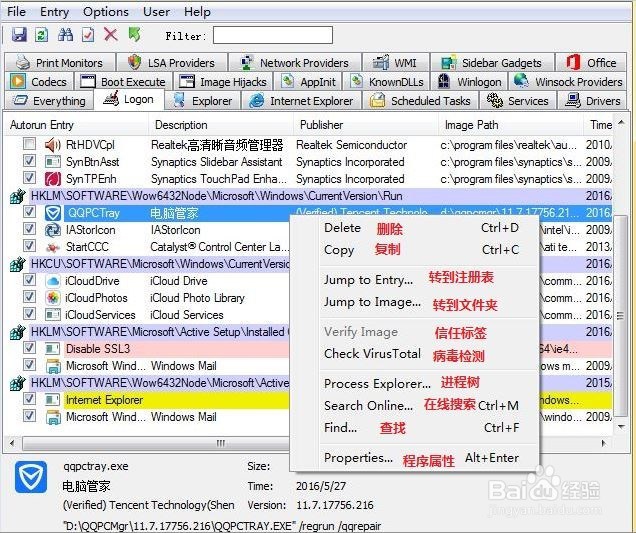Click the registry icon beside HKLM Wow6432Node Run
The image size is (636, 533).
pos(17,197)
